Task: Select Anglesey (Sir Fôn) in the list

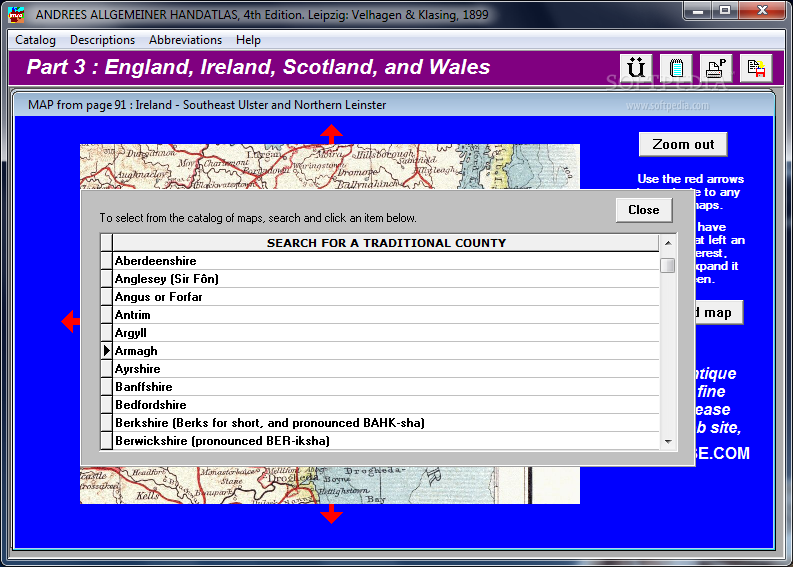Action: 386,279
